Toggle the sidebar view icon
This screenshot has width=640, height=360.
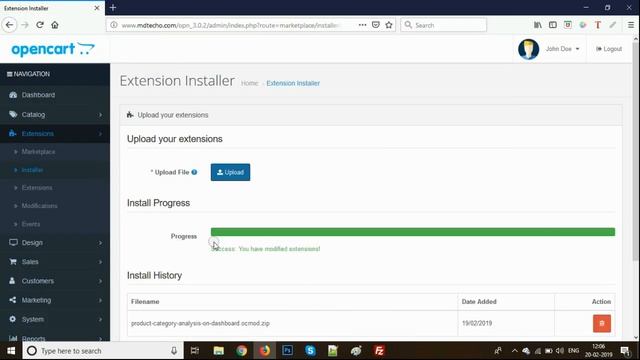click(x=553, y=25)
